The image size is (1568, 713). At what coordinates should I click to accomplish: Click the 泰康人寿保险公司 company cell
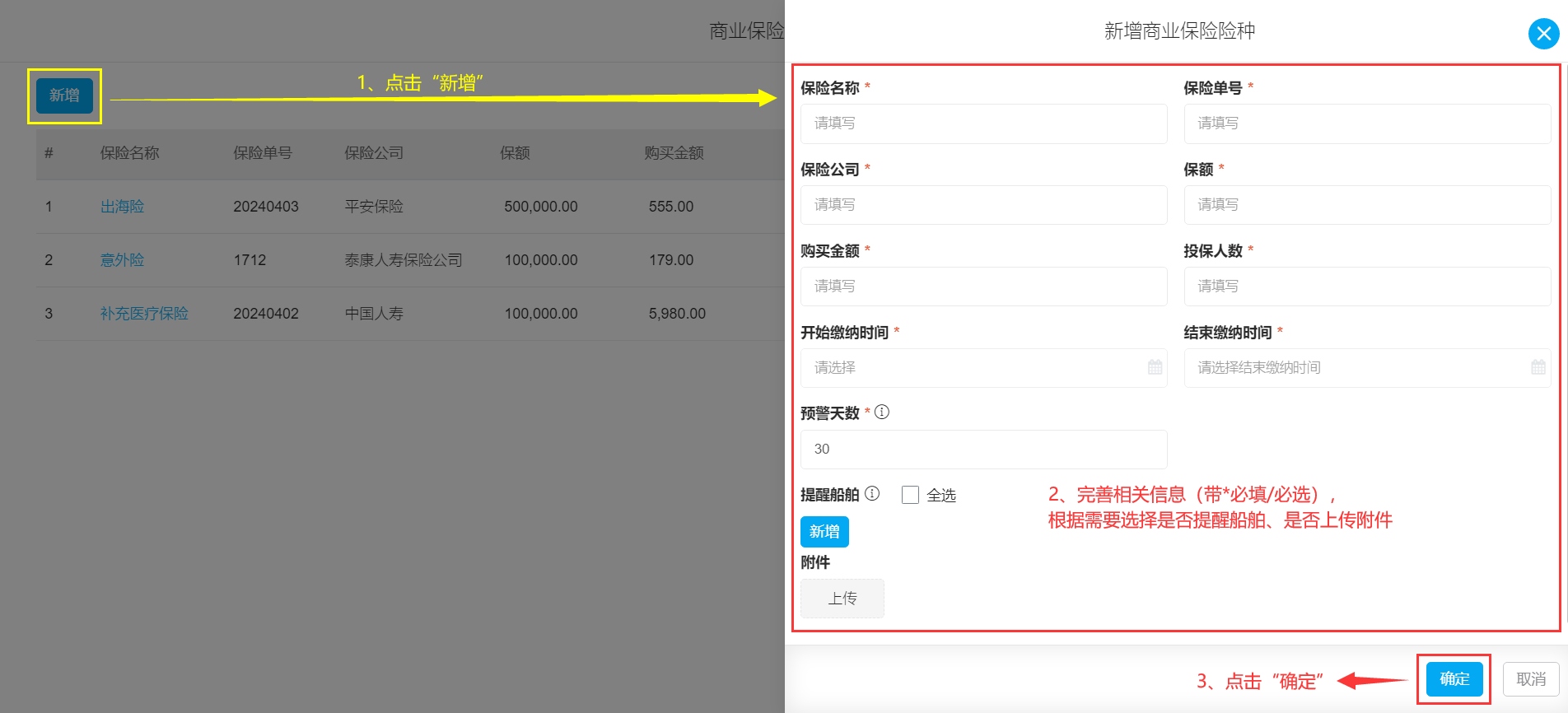(x=404, y=260)
